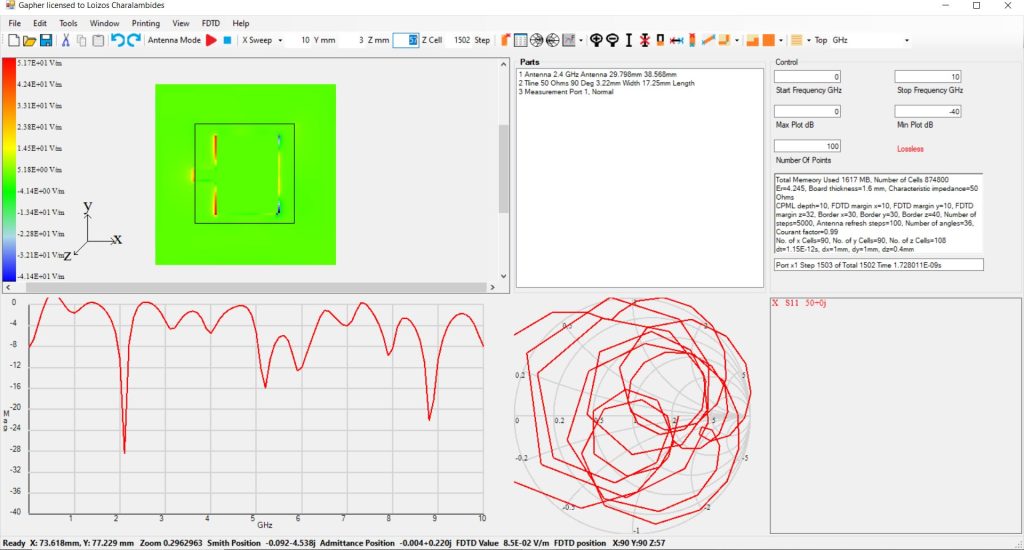The width and height of the screenshot is (1024, 550).
Task: Open the dropdown arrow beside Top
Action: (808, 40)
